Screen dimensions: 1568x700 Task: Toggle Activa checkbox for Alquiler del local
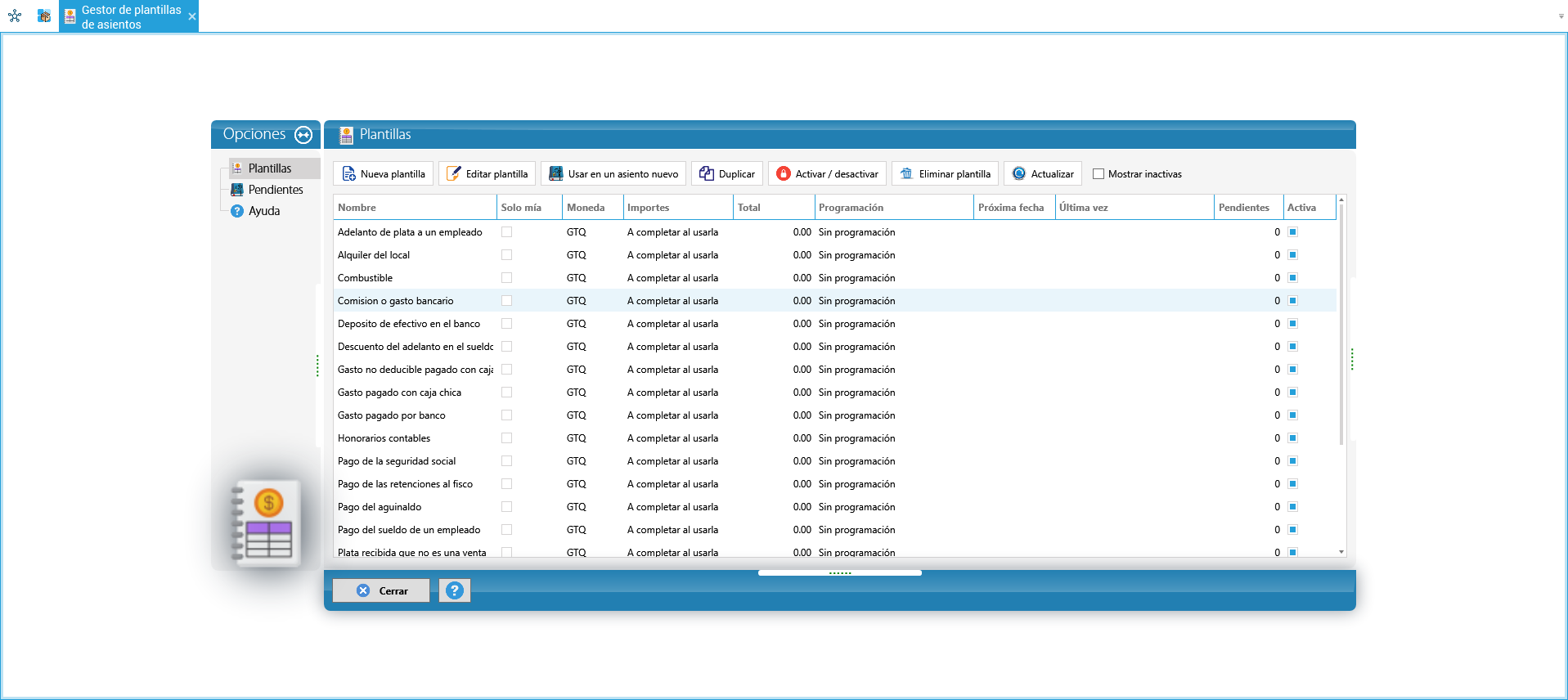pyautogui.click(x=1293, y=255)
